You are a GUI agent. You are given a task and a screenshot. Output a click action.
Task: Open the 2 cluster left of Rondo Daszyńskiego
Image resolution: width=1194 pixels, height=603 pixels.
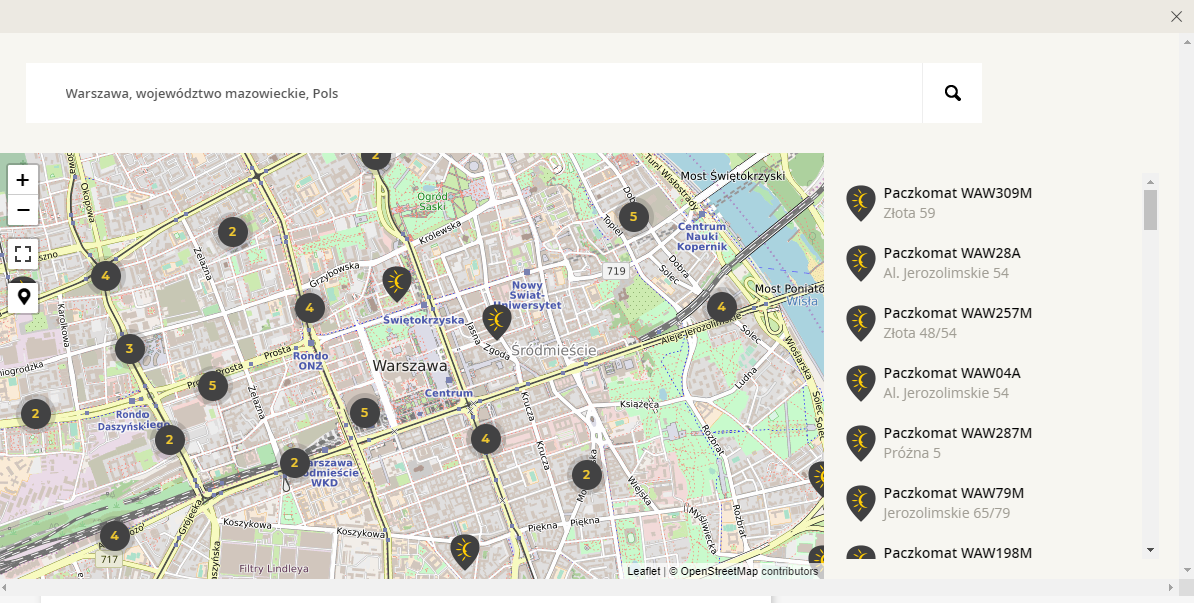[35, 414]
